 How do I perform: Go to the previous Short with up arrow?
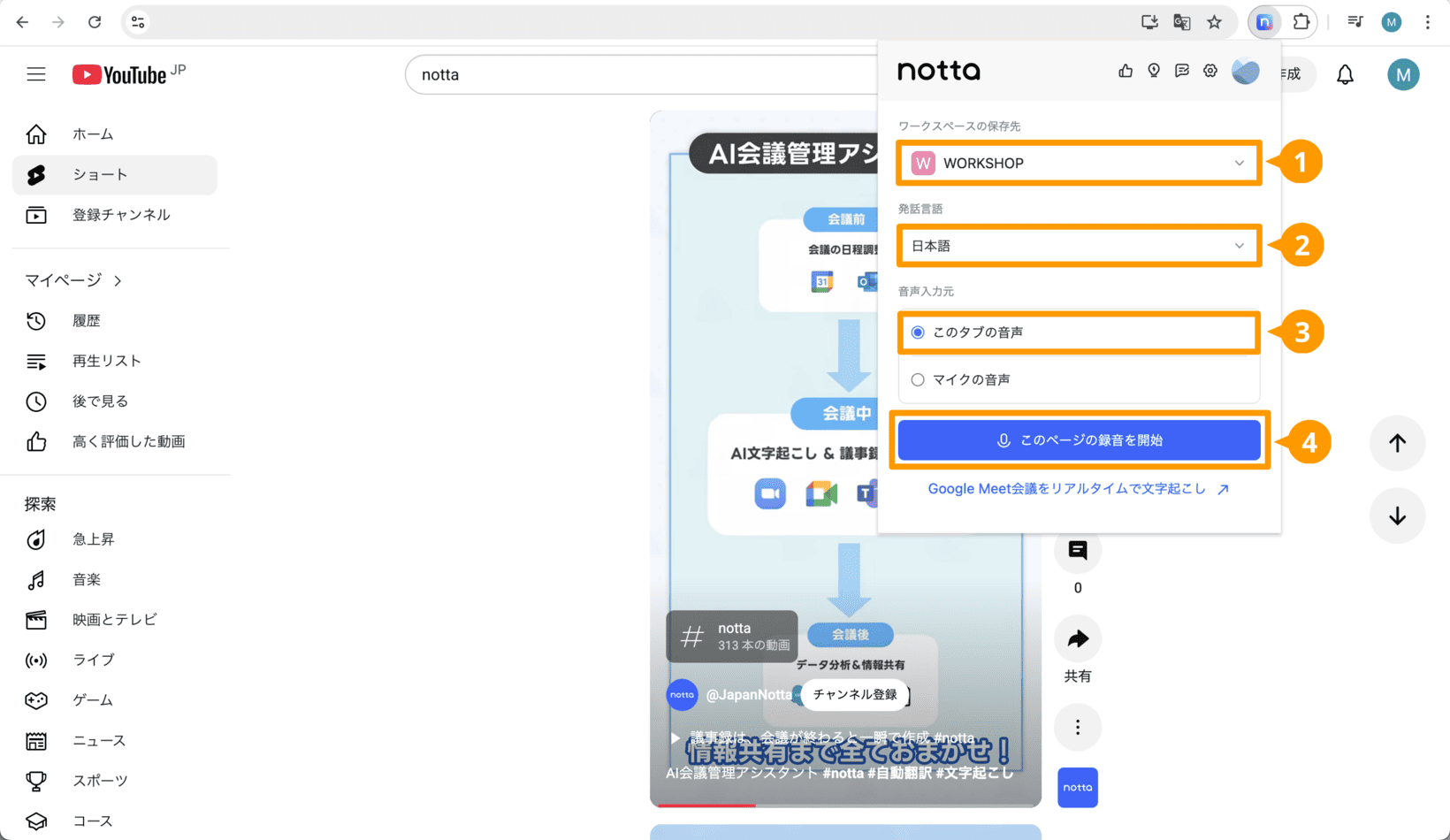[1397, 443]
